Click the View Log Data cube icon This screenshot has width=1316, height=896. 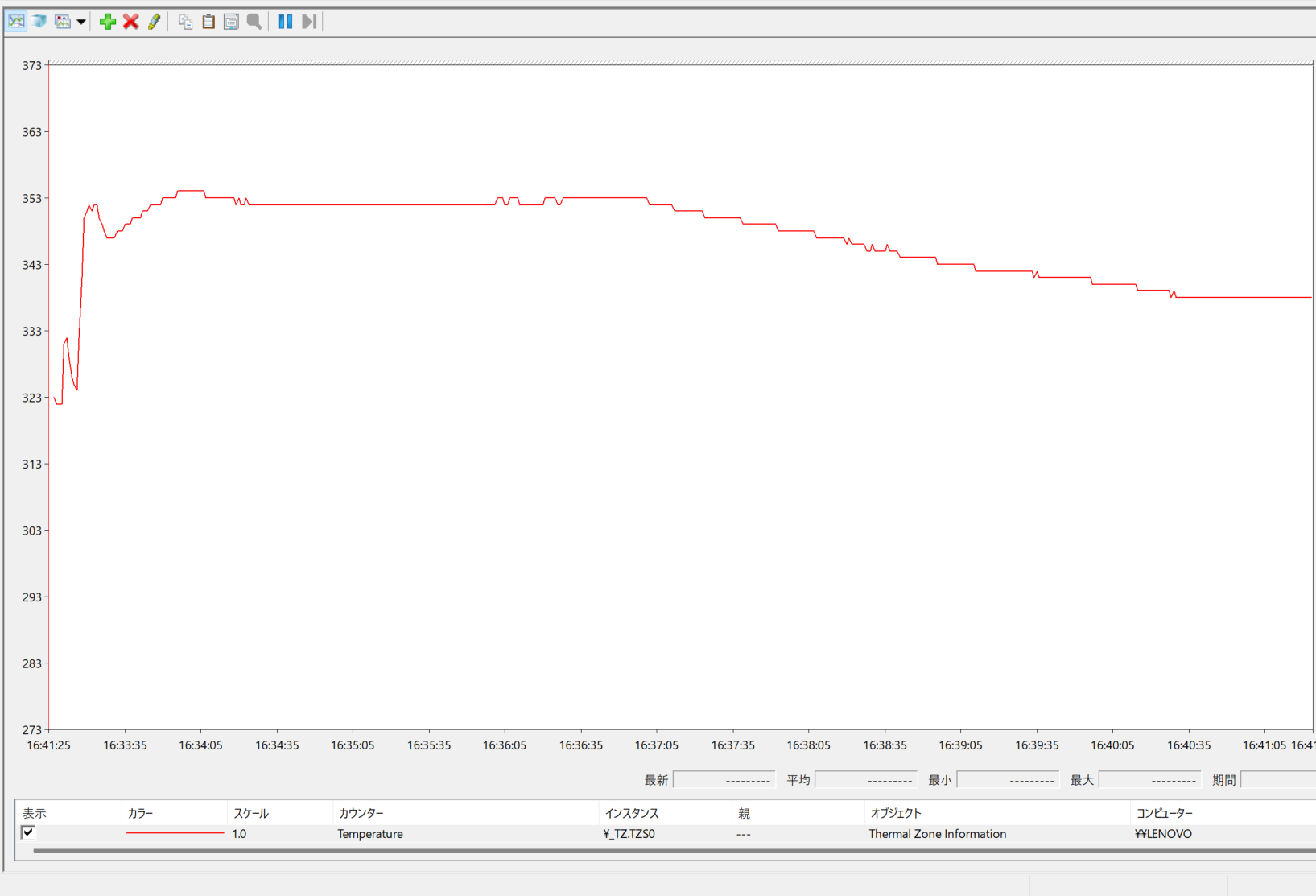tap(39, 22)
